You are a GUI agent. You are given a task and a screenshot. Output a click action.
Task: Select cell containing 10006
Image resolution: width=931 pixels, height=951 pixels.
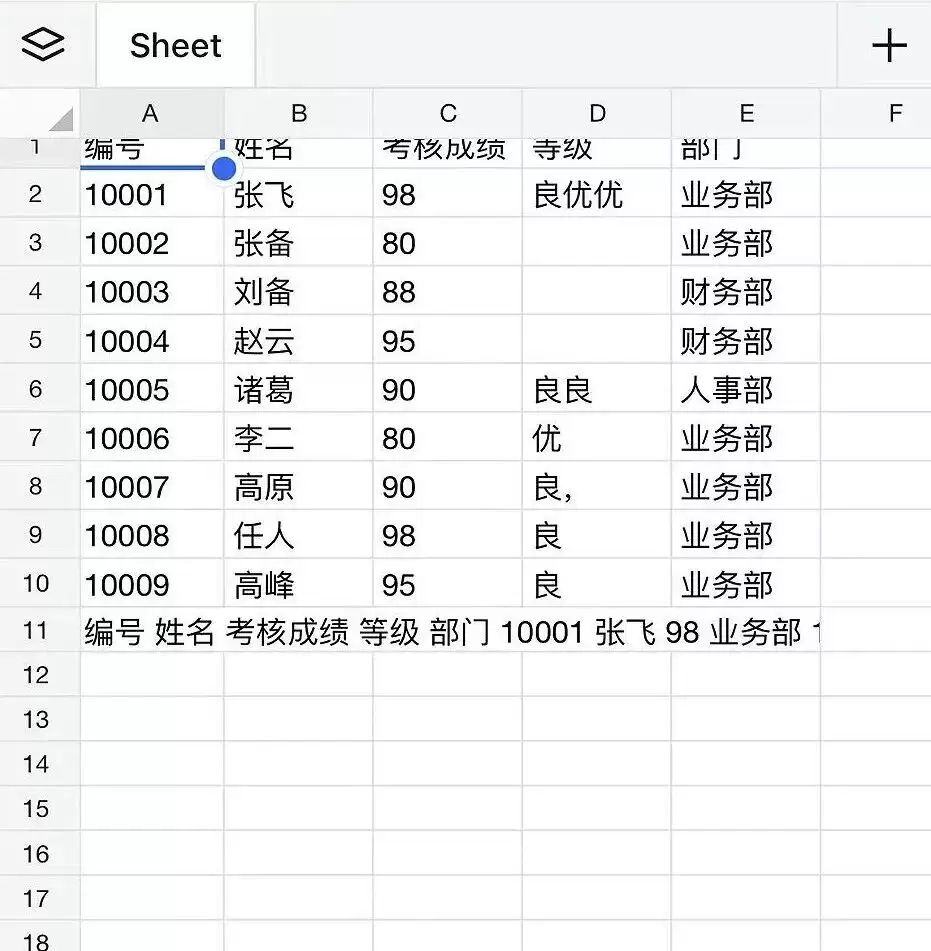(152, 437)
